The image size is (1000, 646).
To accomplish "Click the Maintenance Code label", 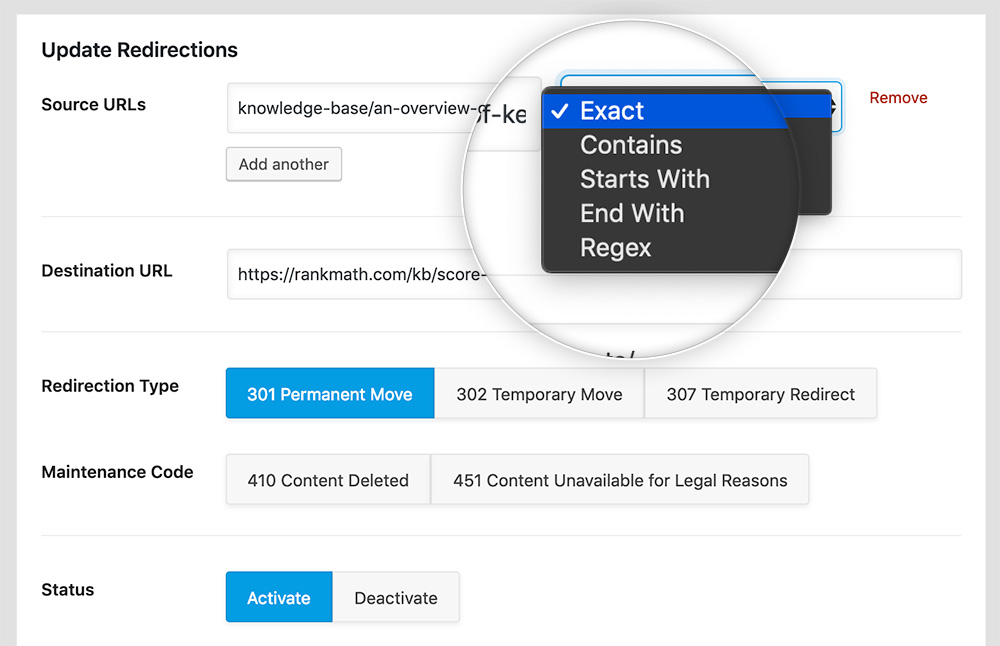I will point(117,472).
